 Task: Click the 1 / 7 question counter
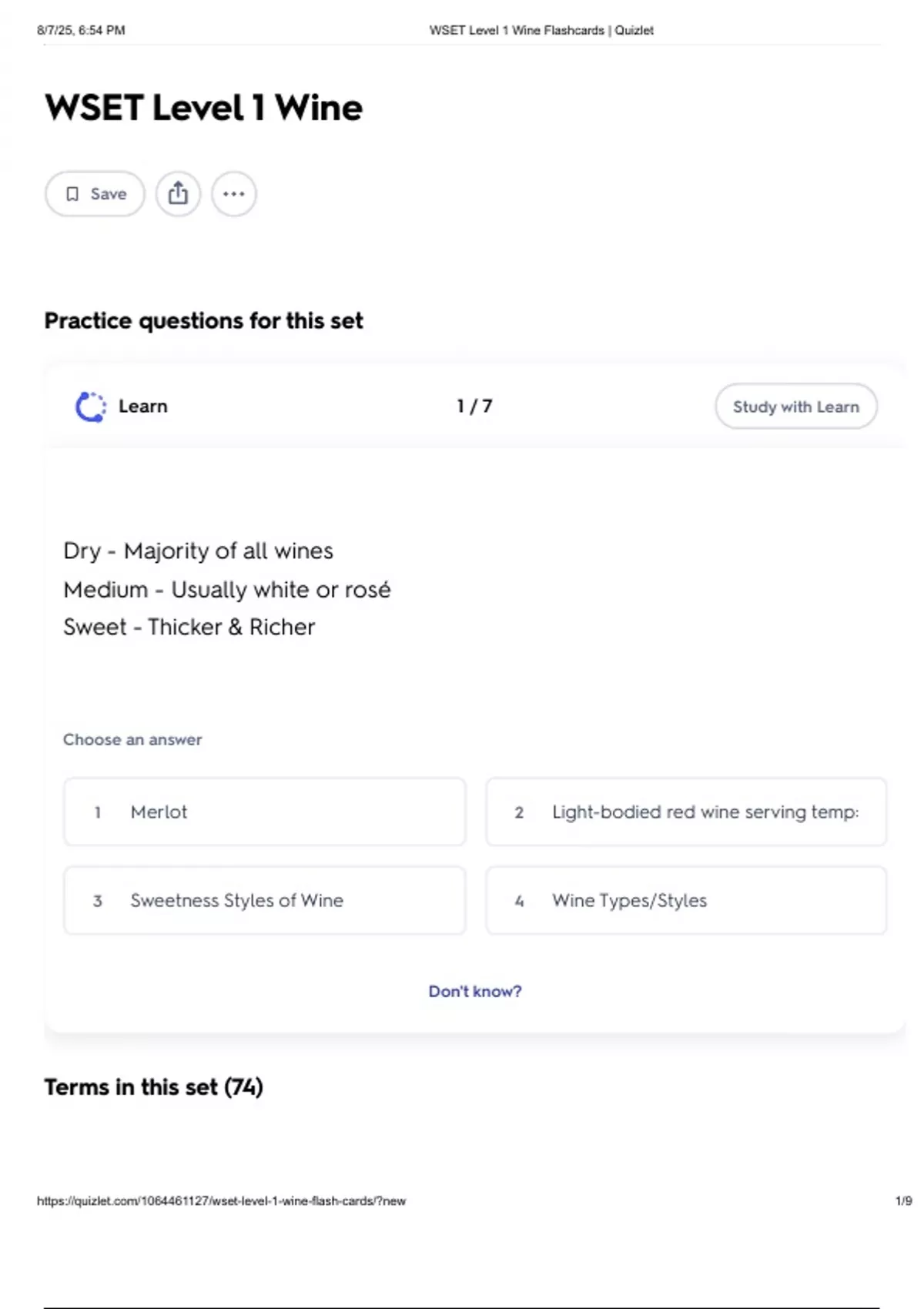pyautogui.click(x=474, y=406)
